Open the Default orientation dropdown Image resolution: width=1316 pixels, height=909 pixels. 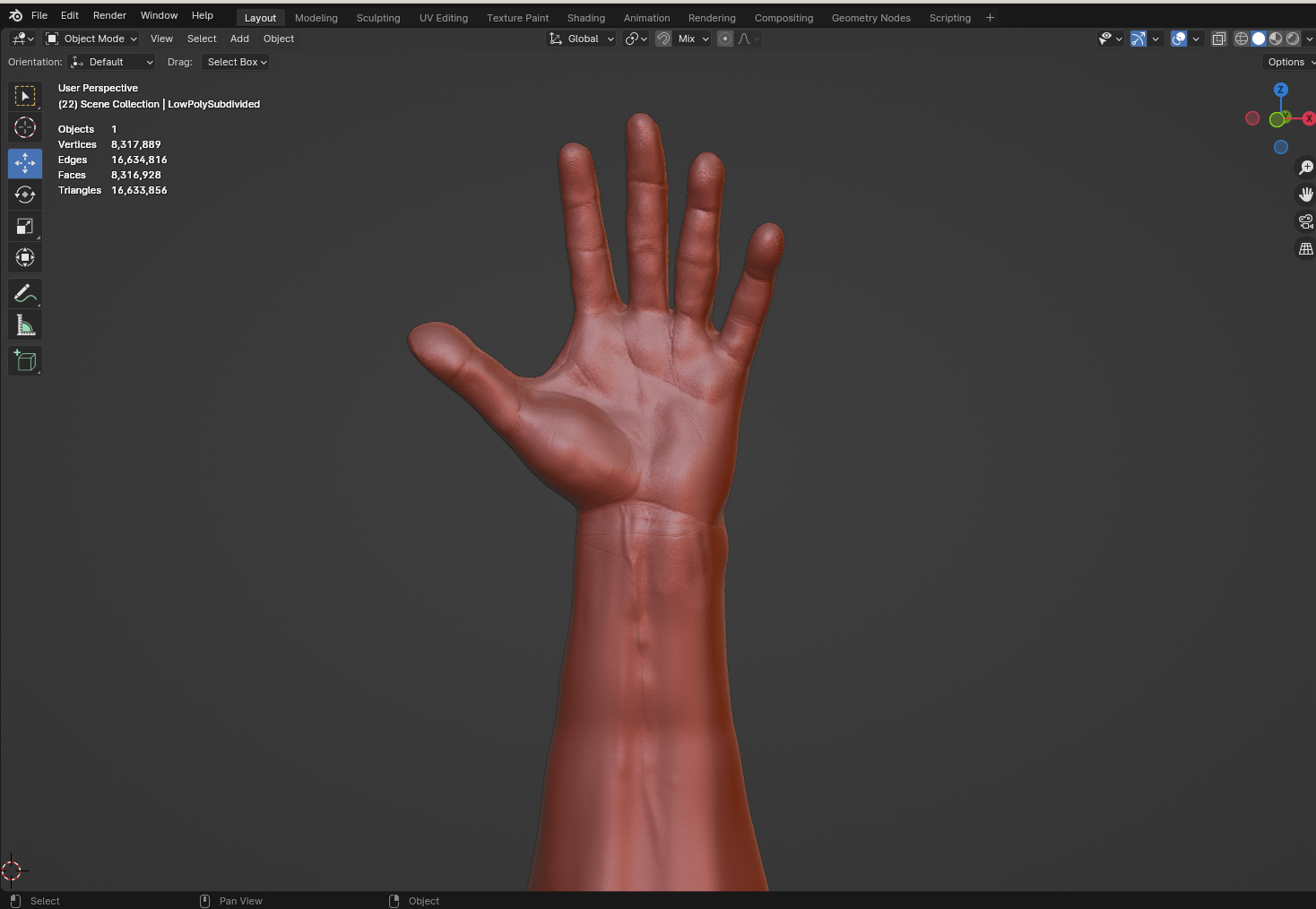[112, 62]
